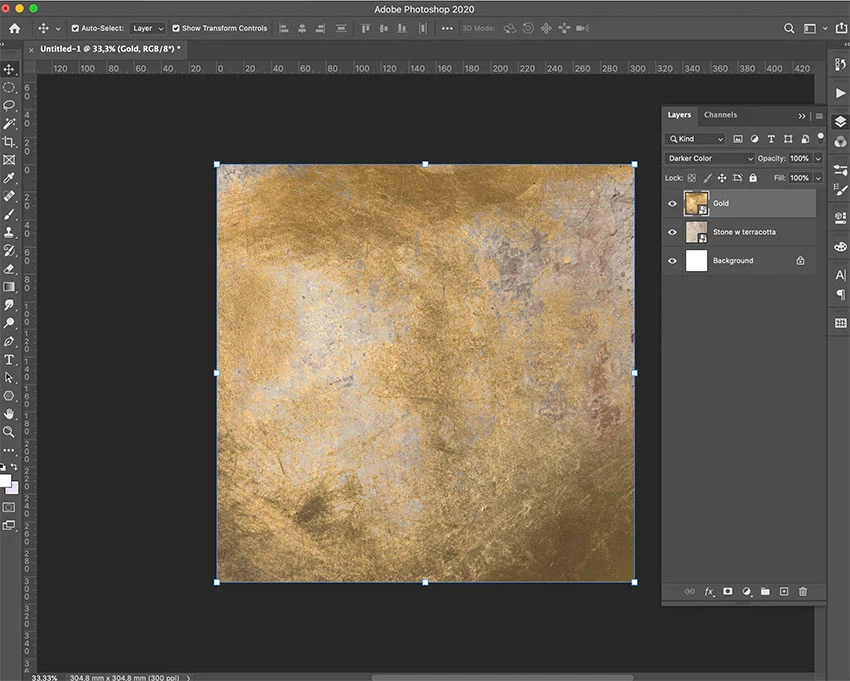Disable Show Transform Controls checkbox
This screenshot has width=850, height=681.
click(176, 29)
